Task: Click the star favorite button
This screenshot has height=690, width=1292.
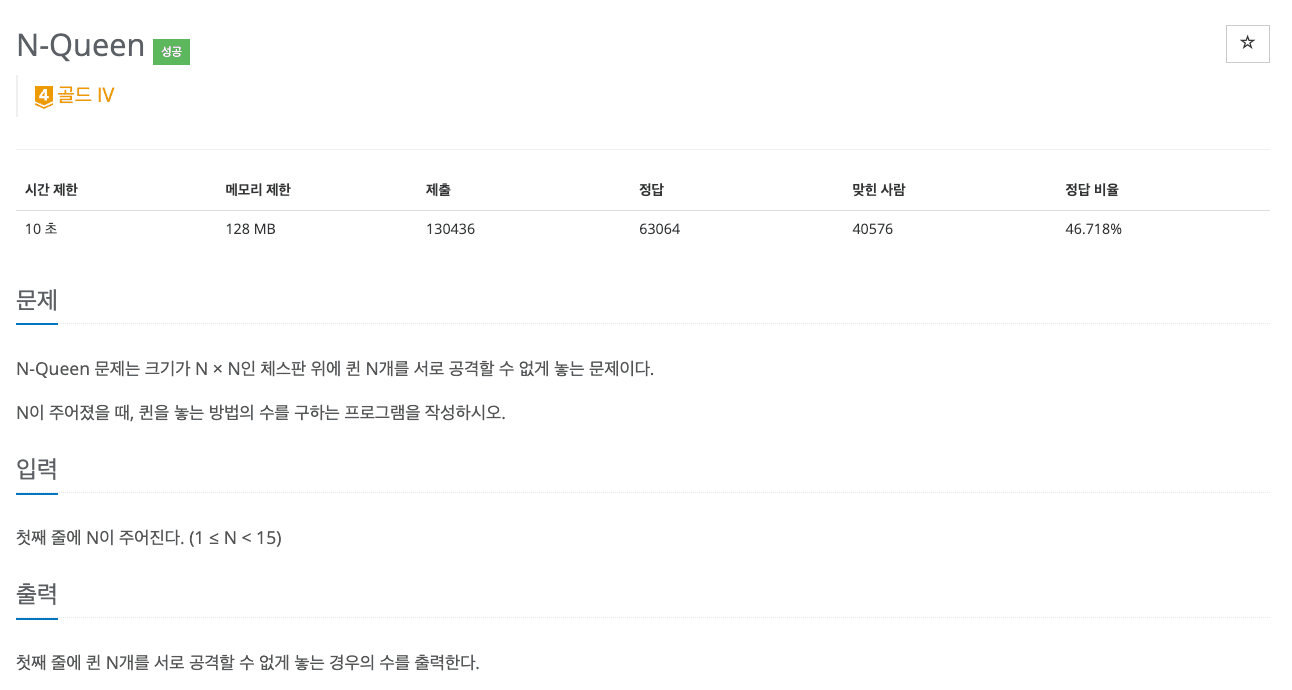Action: 1247,44
